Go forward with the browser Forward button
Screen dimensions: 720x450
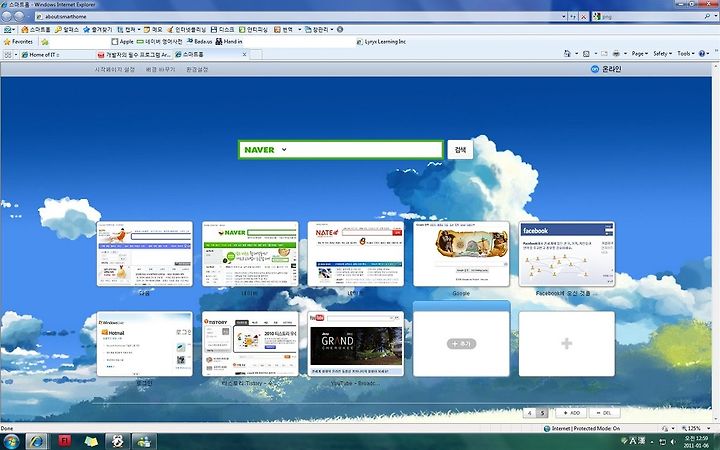[x=19, y=16]
